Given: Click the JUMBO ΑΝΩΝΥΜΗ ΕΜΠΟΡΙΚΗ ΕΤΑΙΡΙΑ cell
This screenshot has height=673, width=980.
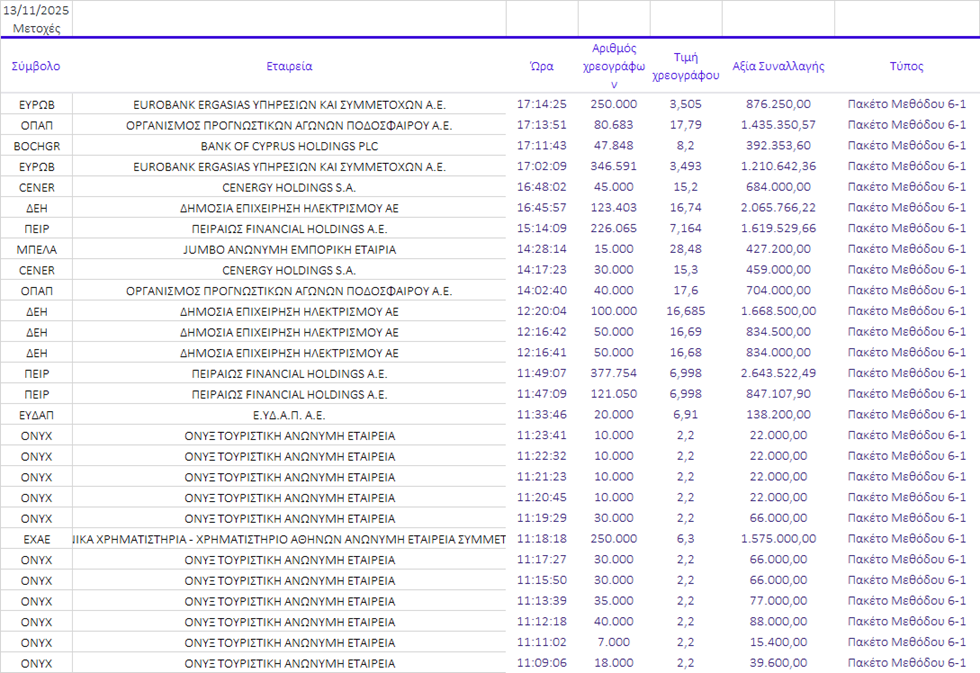Looking at the screenshot, I should click(289, 249).
